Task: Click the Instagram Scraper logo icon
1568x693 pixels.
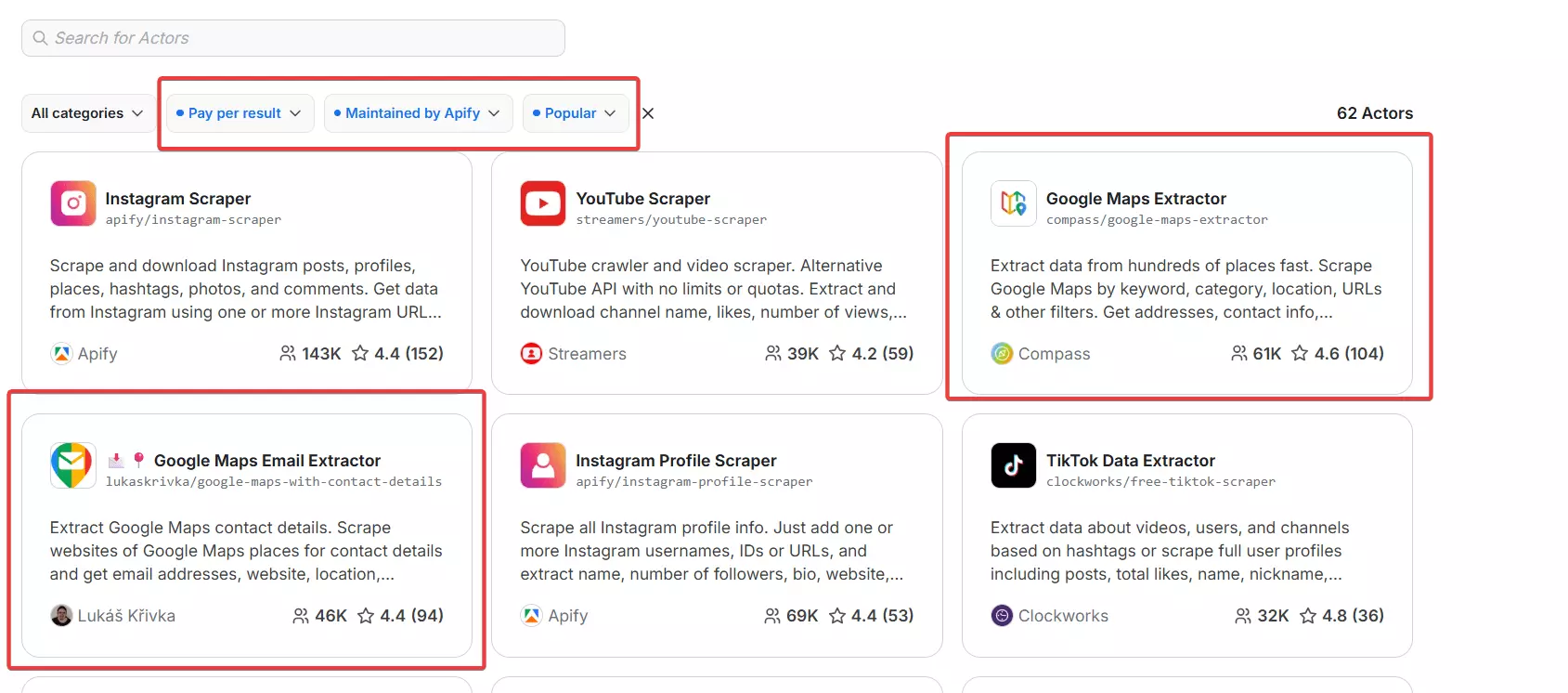Action: pyautogui.click(x=73, y=203)
